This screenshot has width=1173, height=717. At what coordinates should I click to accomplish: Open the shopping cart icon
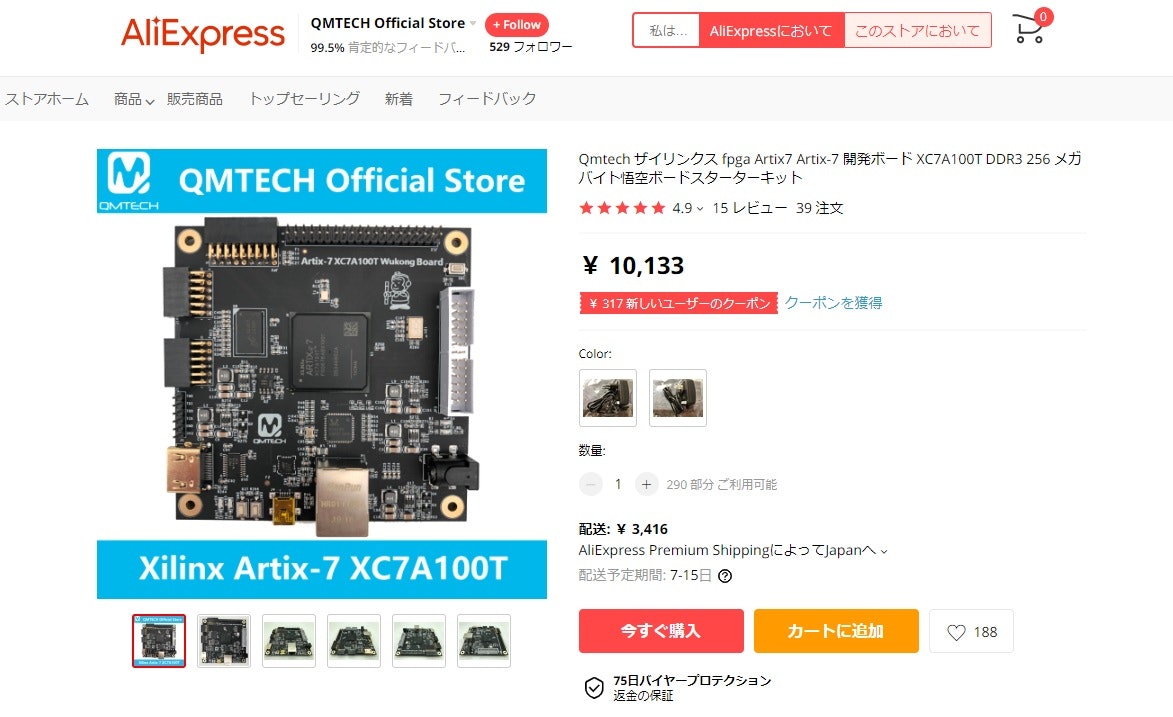(x=1030, y=29)
